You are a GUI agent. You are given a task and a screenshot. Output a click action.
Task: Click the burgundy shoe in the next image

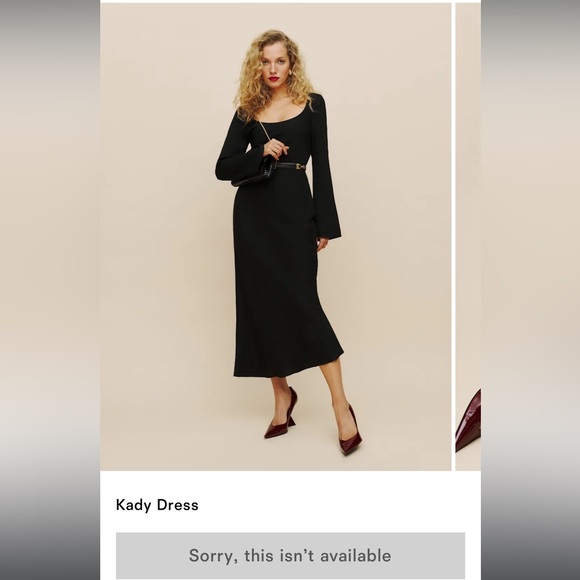click(x=468, y=421)
